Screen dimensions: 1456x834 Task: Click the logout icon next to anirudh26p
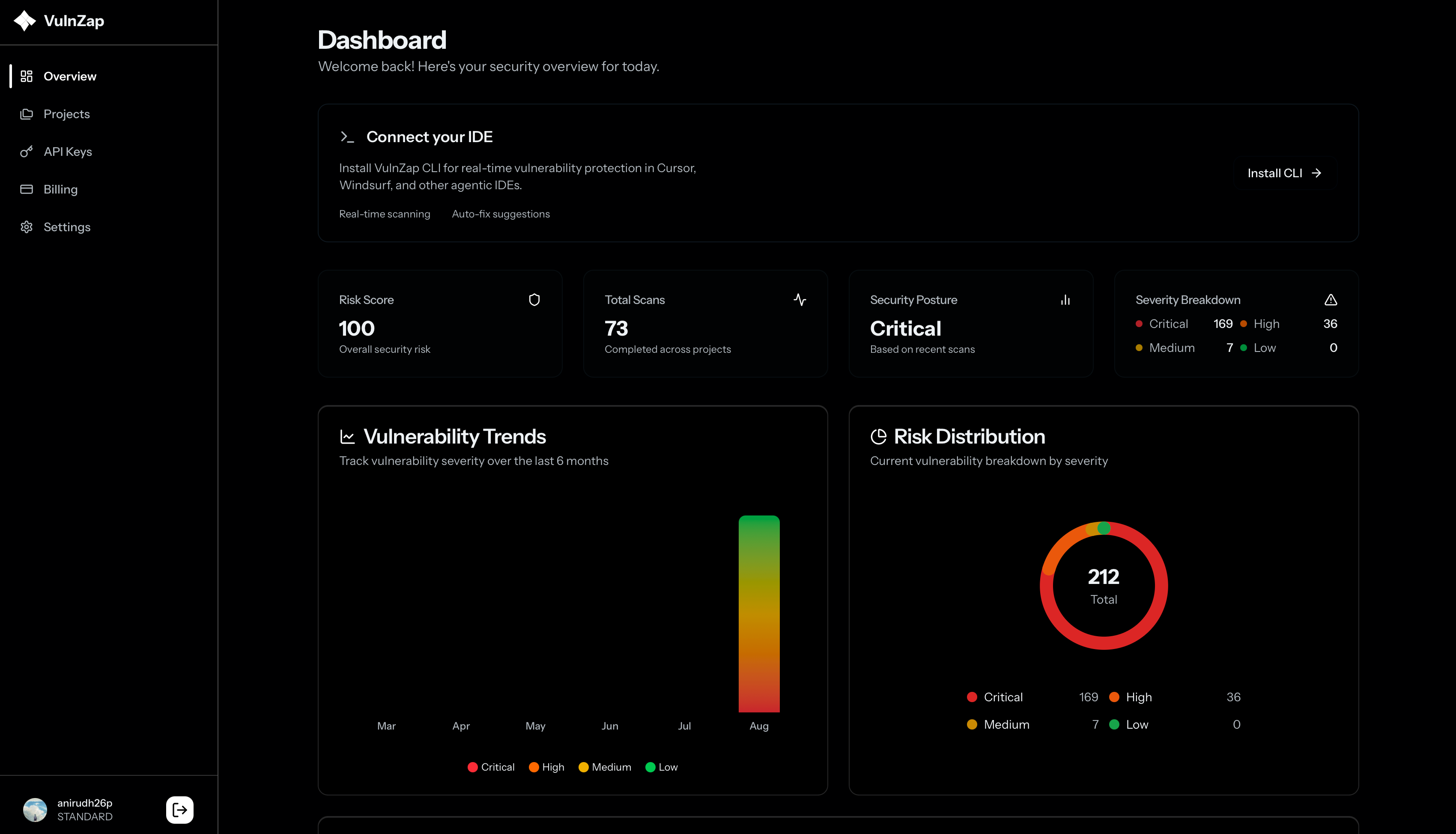click(179, 809)
